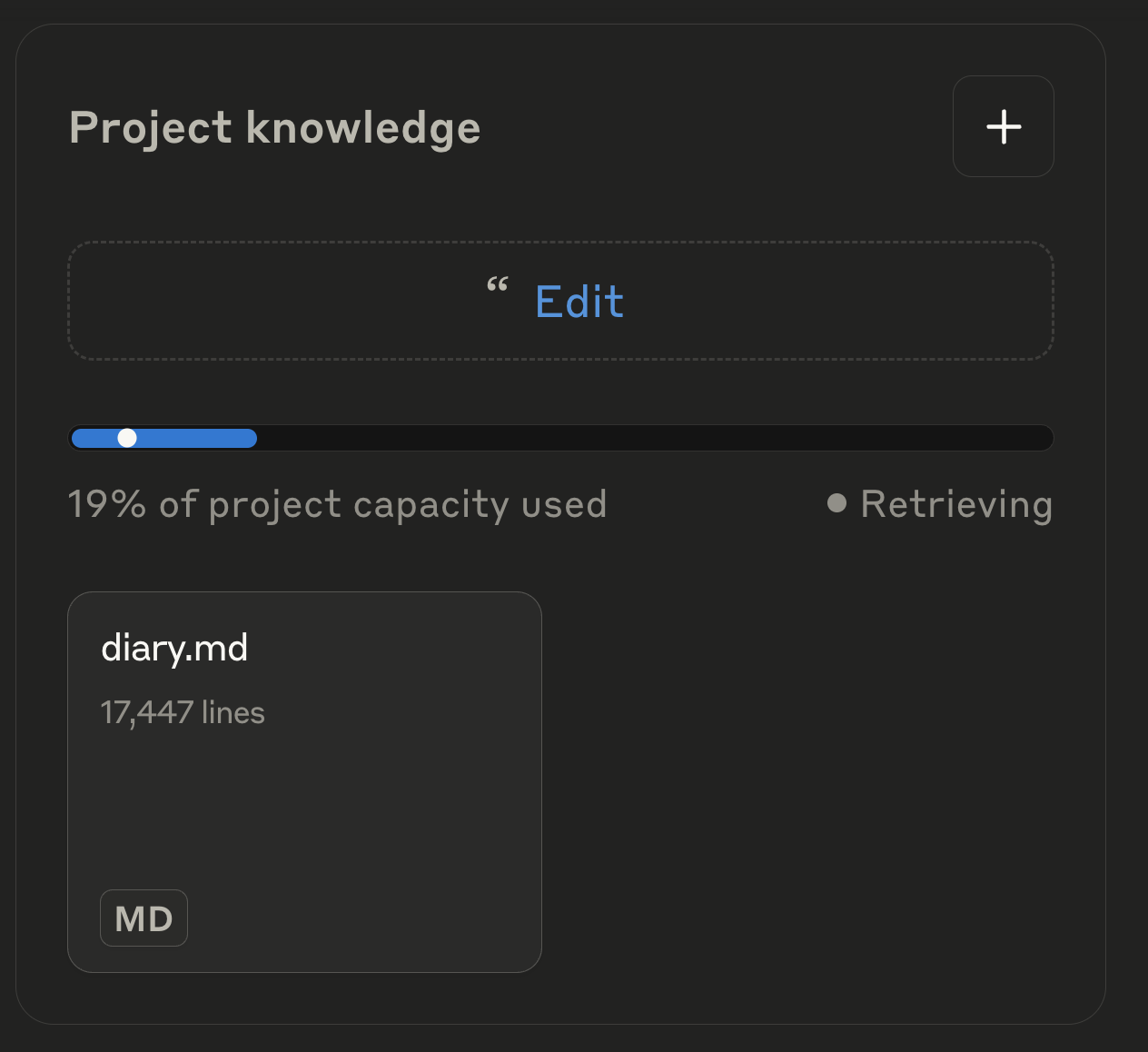Click the plus icon to add knowledge
This screenshot has height=1052, width=1148.
[1003, 126]
